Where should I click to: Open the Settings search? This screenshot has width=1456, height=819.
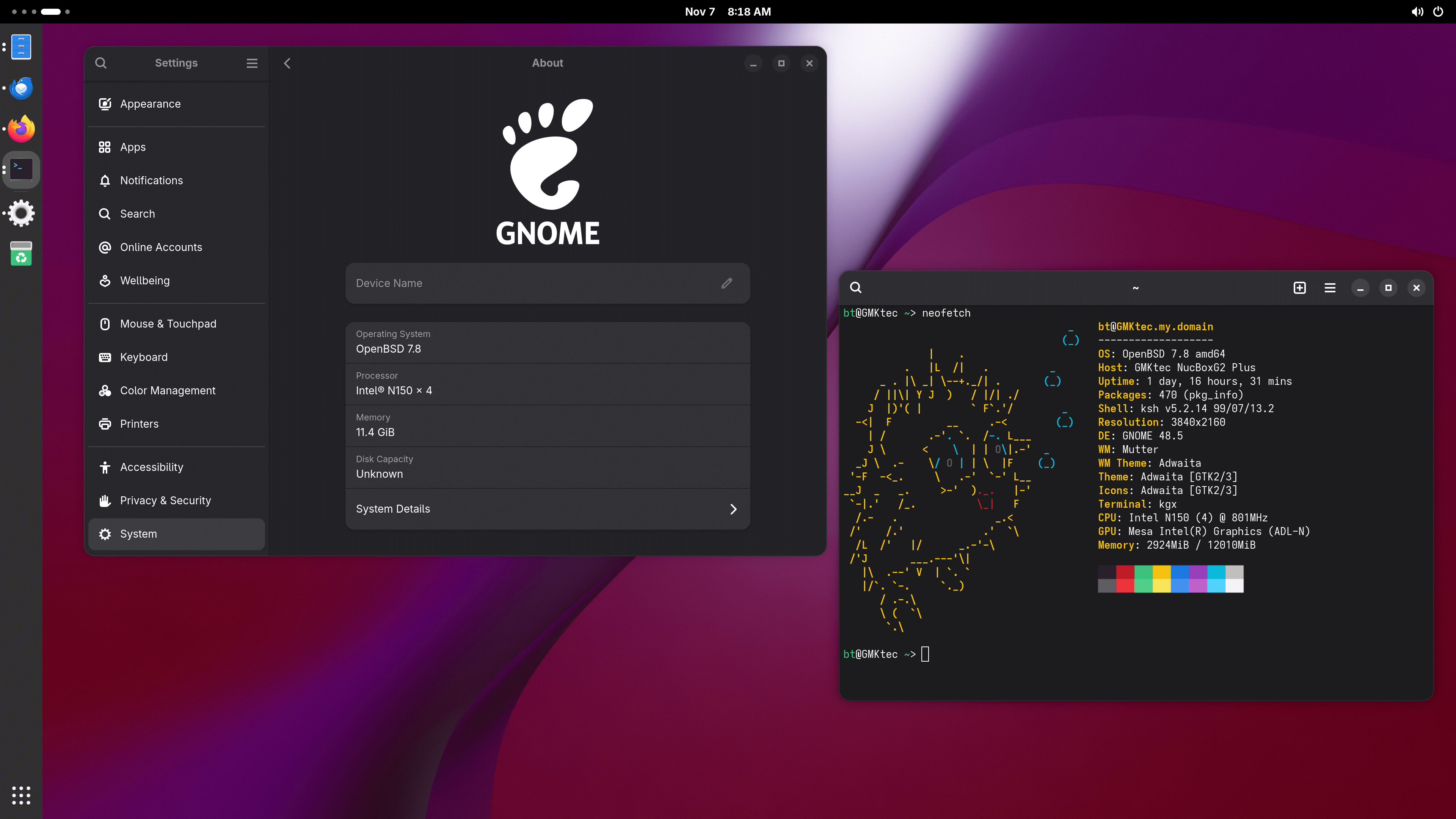[100, 63]
